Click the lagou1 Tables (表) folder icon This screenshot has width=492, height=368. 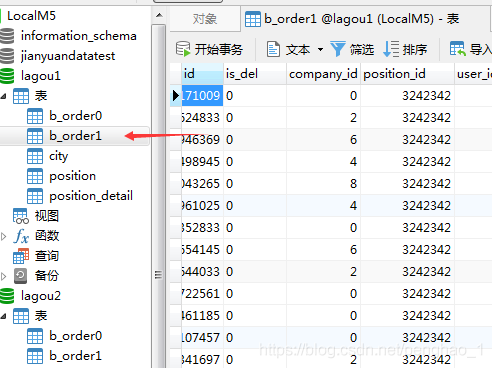(x=21, y=96)
